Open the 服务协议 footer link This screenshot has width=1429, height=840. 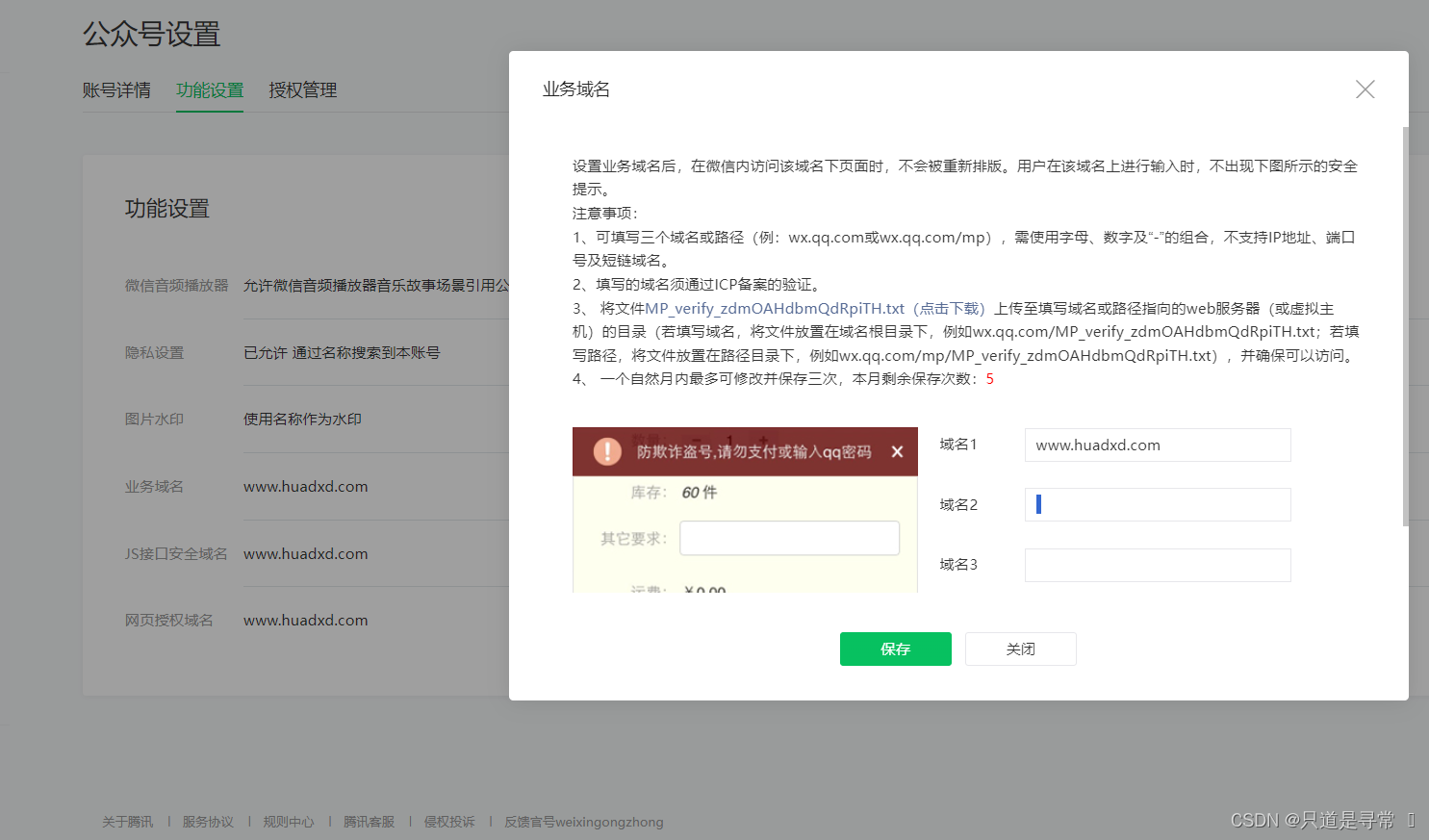207,822
